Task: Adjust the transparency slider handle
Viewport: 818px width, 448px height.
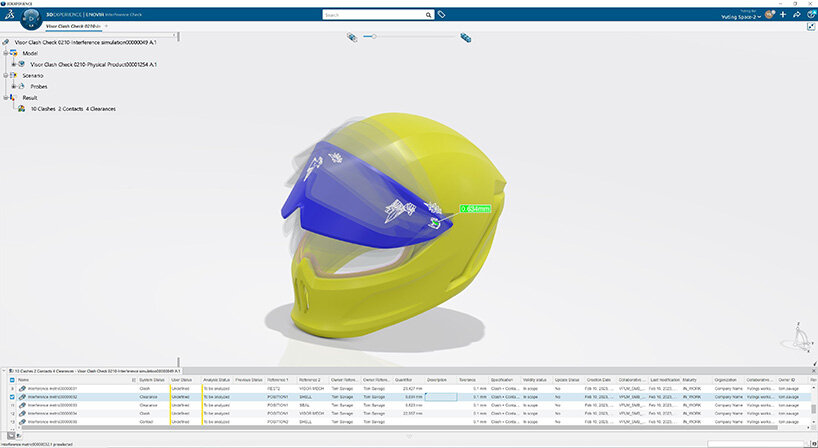Action: click(375, 37)
